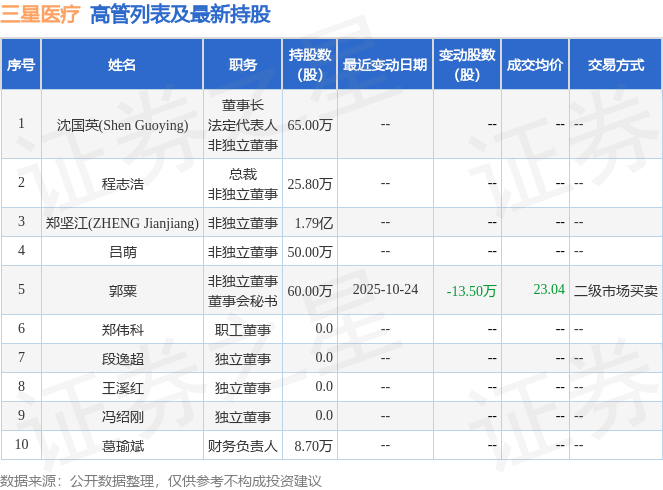Click the 三星医疗 title text
Image resolution: width=663 pixels, height=490 pixels.
[x=40, y=14]
